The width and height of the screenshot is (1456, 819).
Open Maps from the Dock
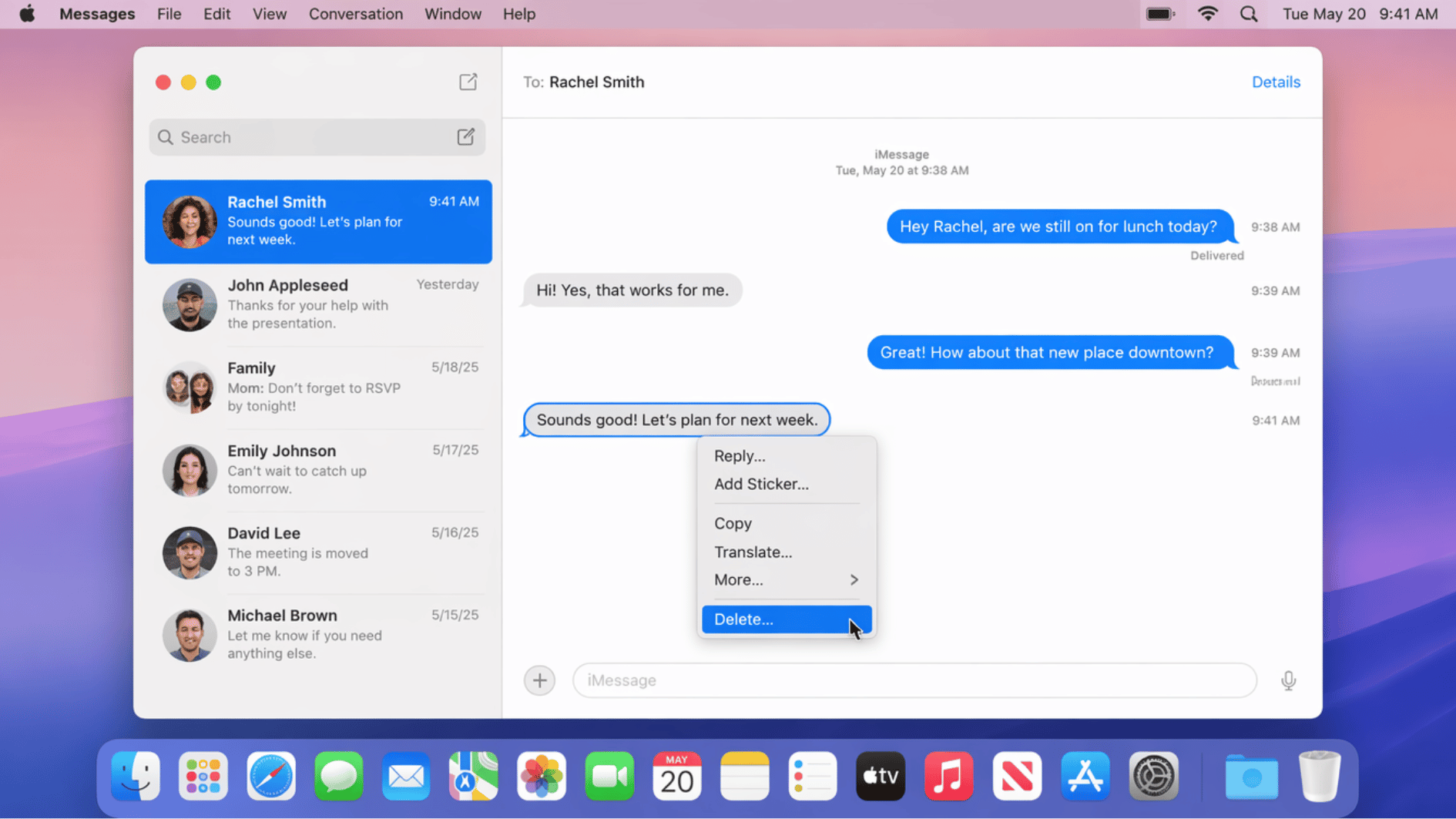pos(474,776)
